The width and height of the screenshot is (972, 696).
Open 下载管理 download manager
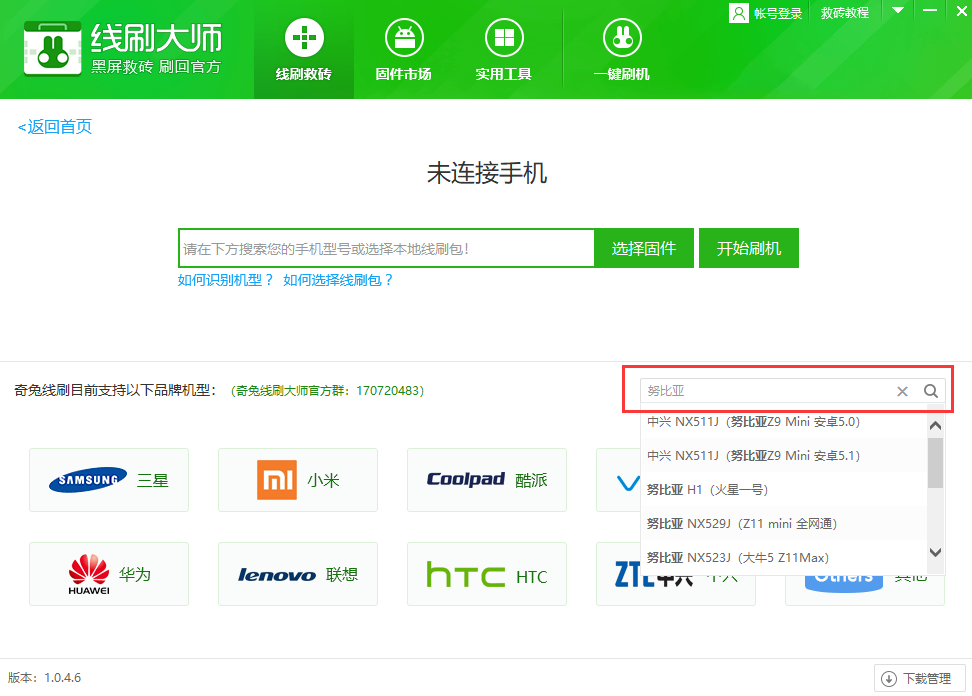tap(920, 679)
